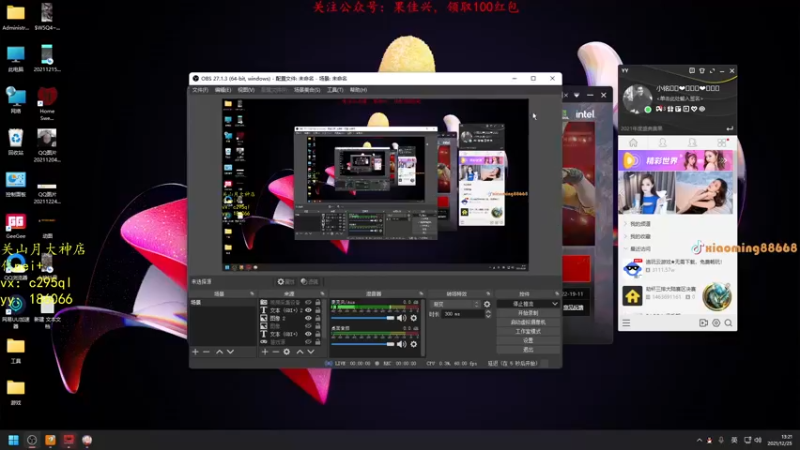This screenshot has height=450, width=800.
Task: Click the transition duration 300 ms field
Action: (463, 314)
